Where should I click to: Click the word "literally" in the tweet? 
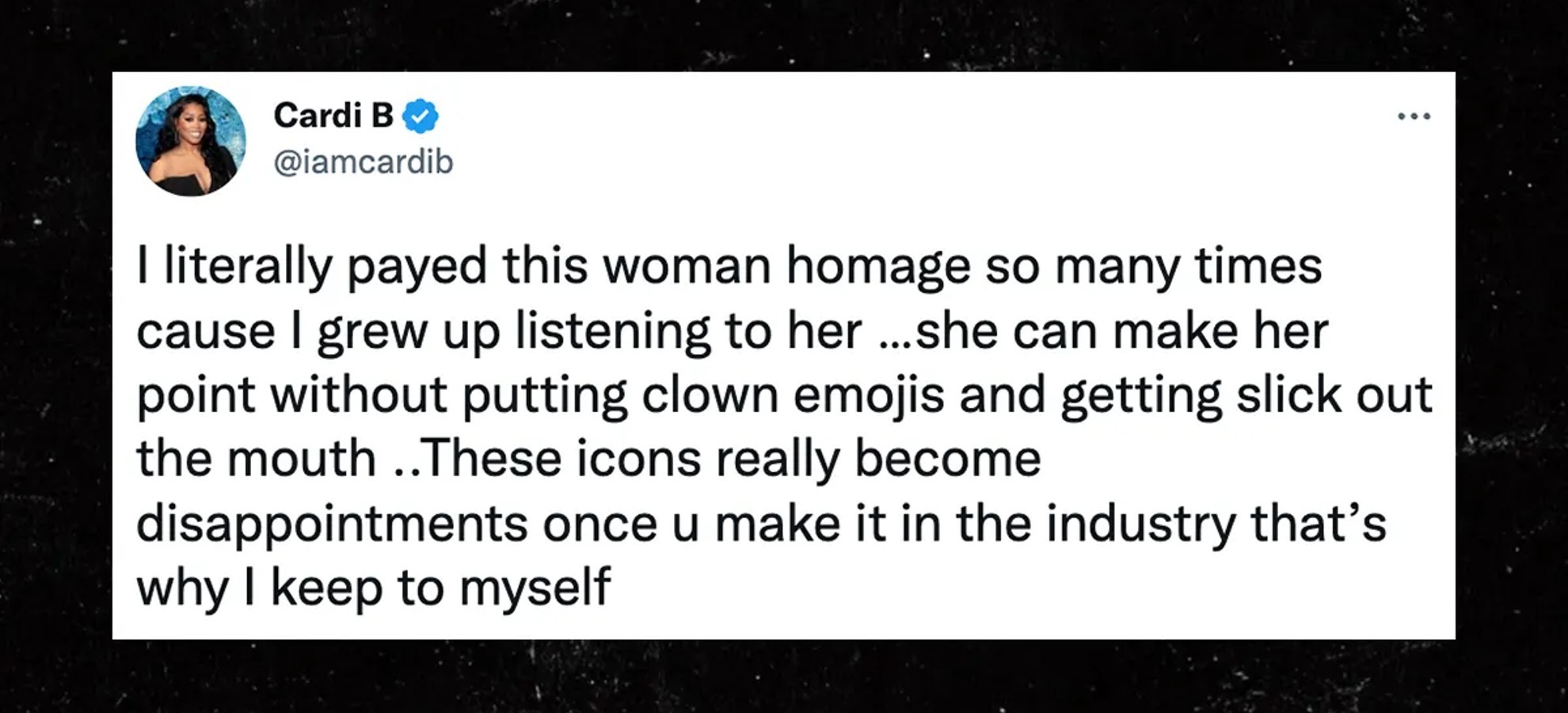click(248, 267)
